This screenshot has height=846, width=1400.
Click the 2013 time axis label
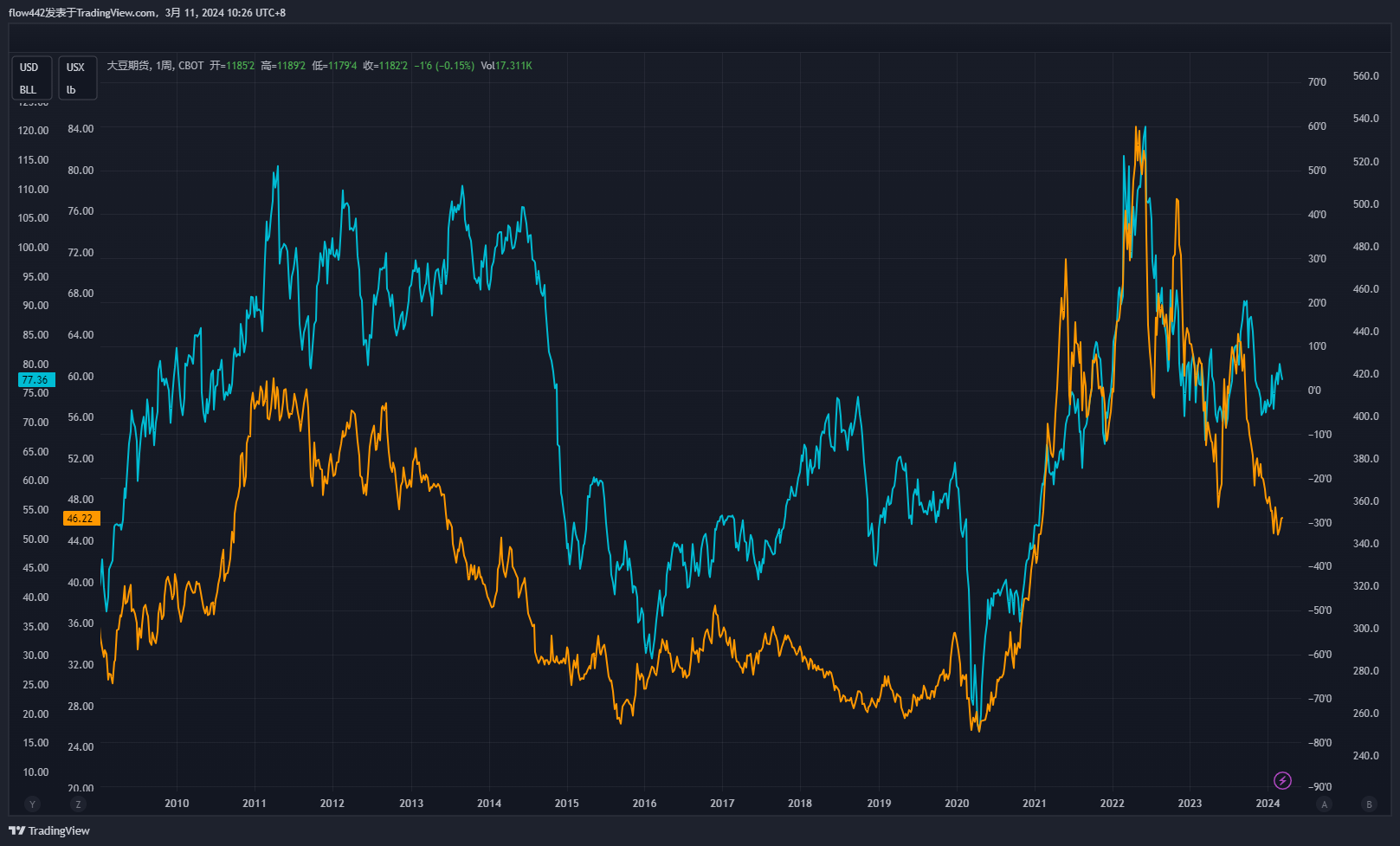411,804
